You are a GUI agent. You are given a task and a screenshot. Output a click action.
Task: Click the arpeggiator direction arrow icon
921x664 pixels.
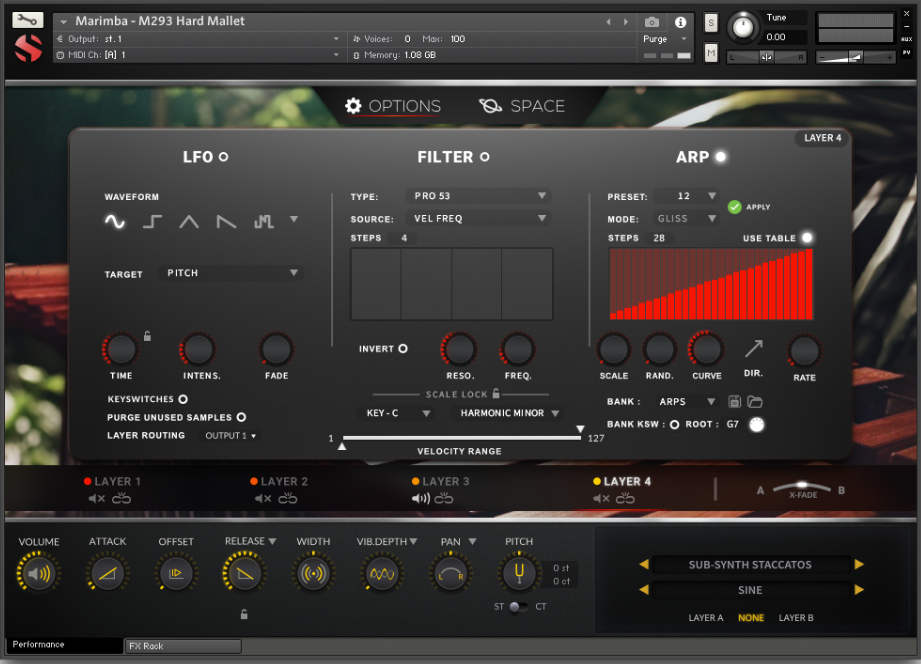(753, 348)
